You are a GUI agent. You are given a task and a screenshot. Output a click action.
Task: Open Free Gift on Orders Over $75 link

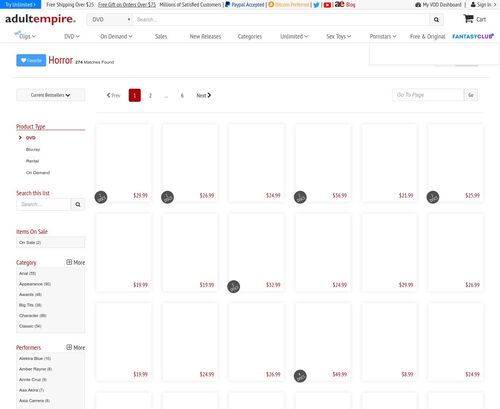127,5
